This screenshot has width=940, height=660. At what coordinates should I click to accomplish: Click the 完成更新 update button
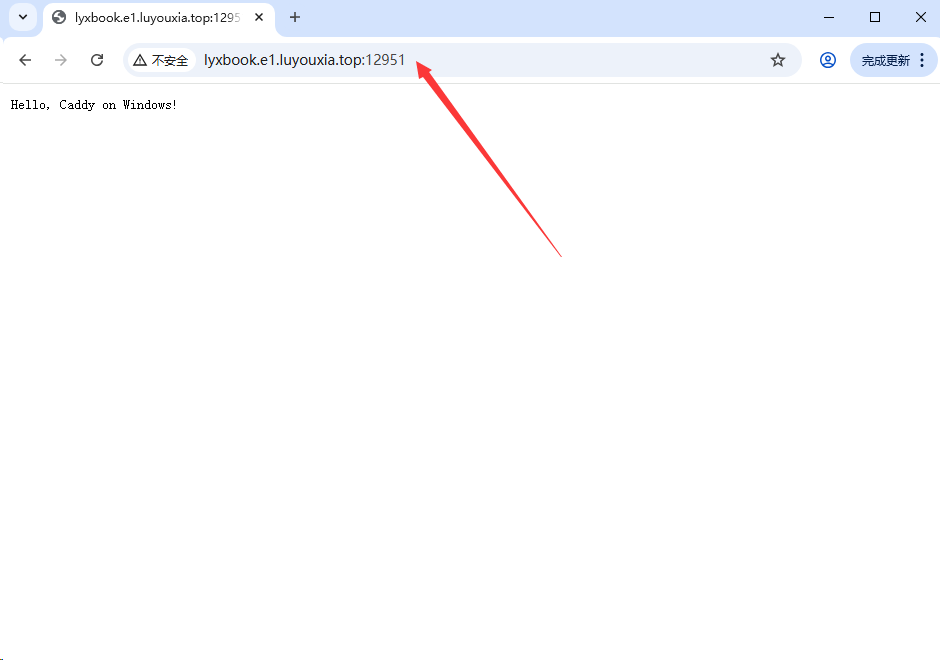pyautogui.click(x=885, y=60)
